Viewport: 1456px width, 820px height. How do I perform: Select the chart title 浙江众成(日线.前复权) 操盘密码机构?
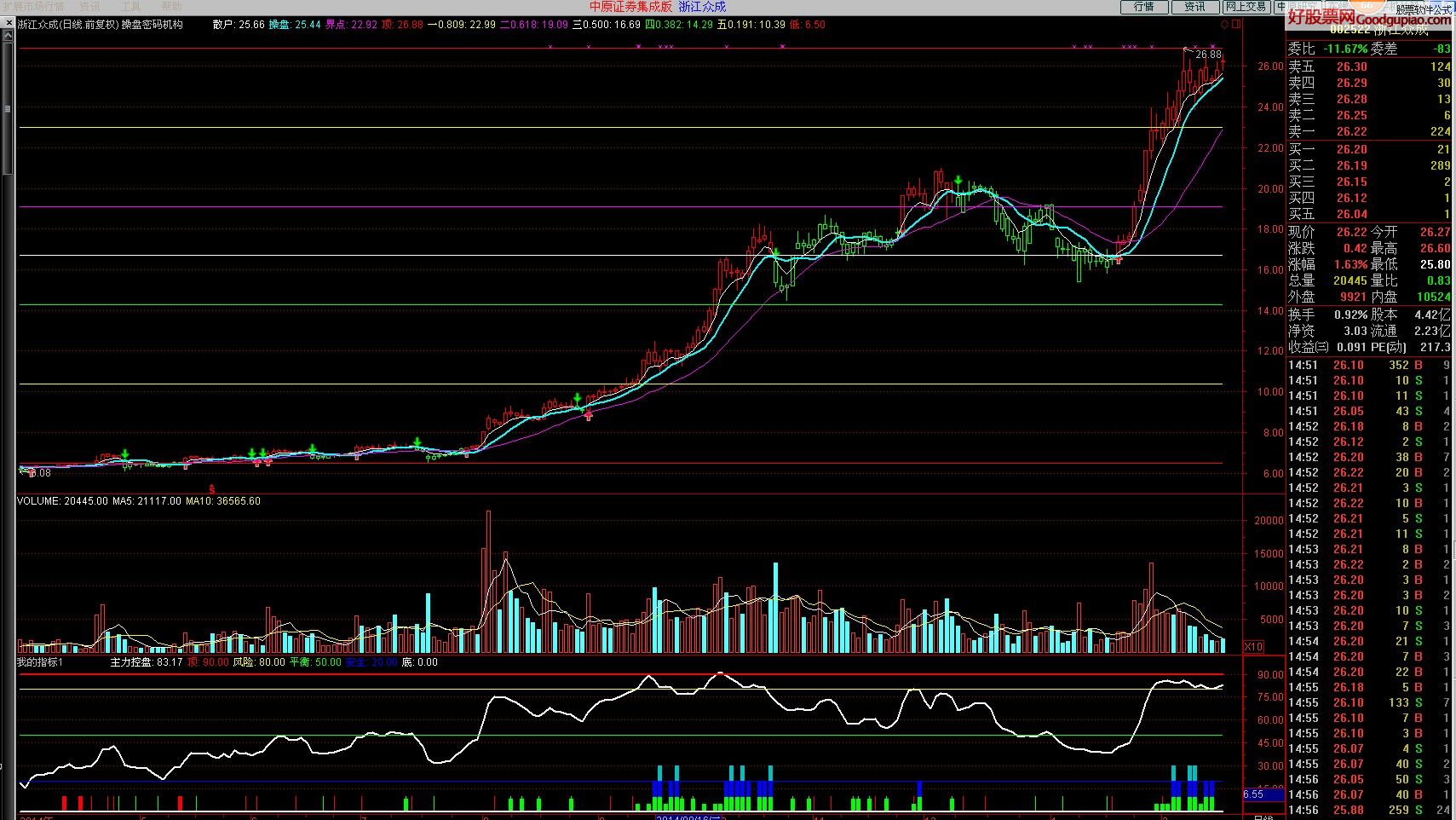pyautogui.click(x=101, y=25)
